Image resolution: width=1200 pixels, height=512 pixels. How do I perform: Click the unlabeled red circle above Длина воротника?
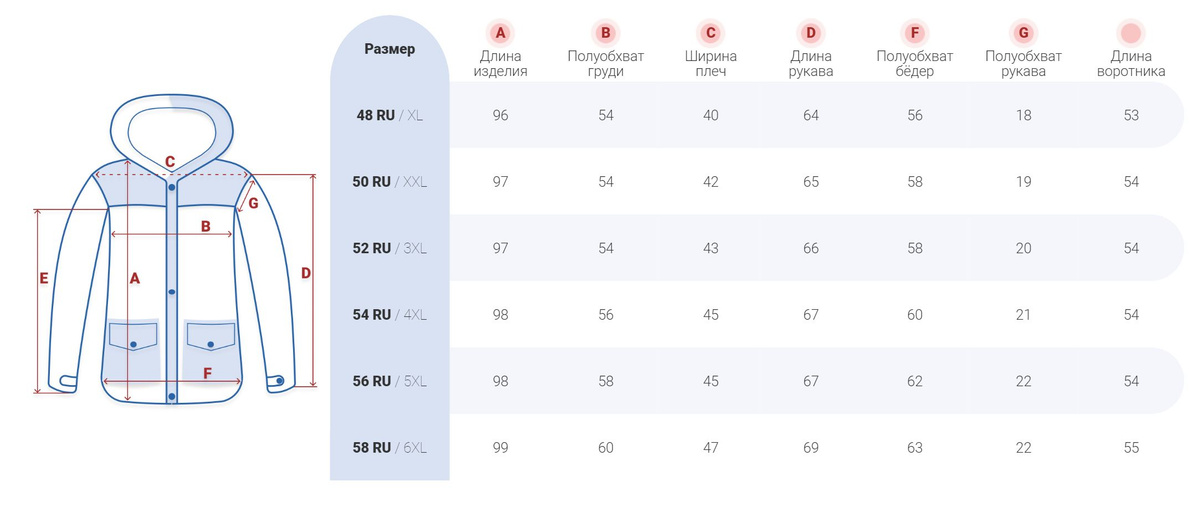pos(1131,33)
